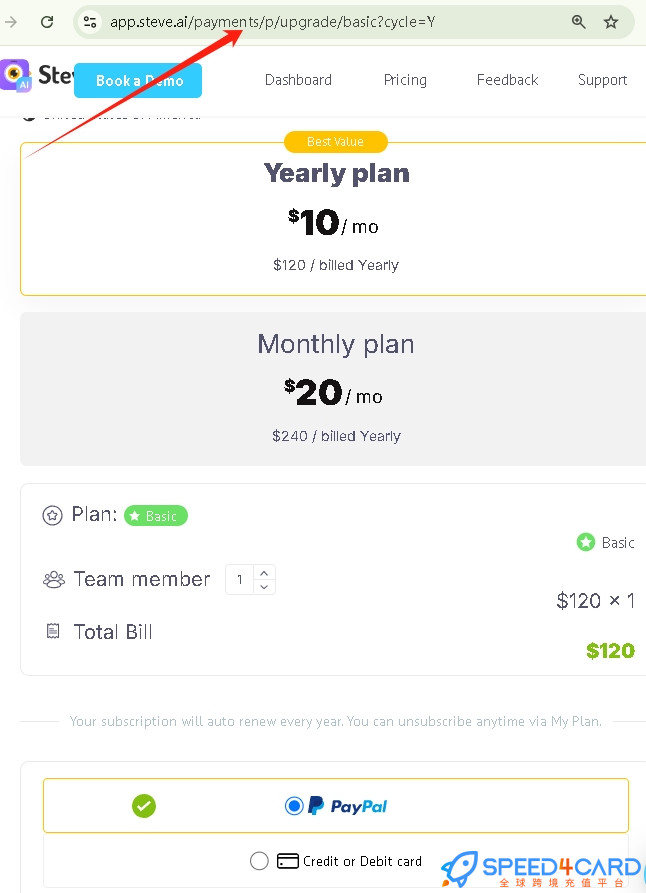Click the Team member people icon
Viewport: 646px width, 893px height.
click(54, 580)
